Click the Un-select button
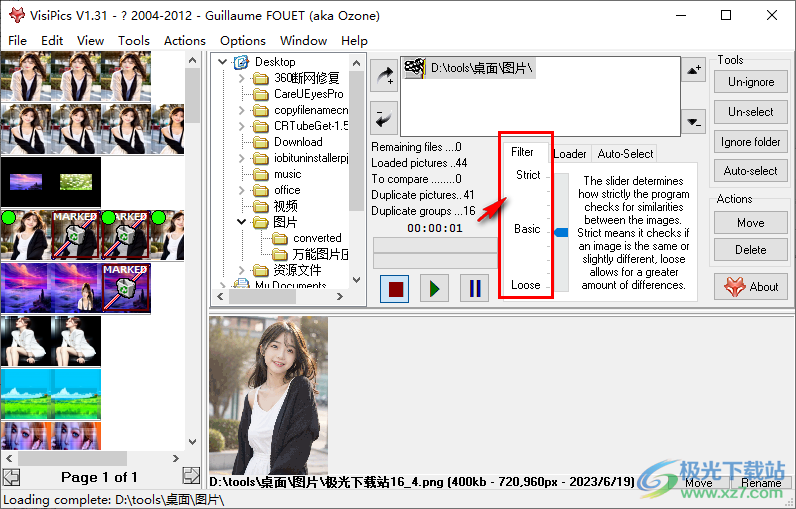Image resolution: width=796 pixels, height=509 pixels. coord(751,112)
